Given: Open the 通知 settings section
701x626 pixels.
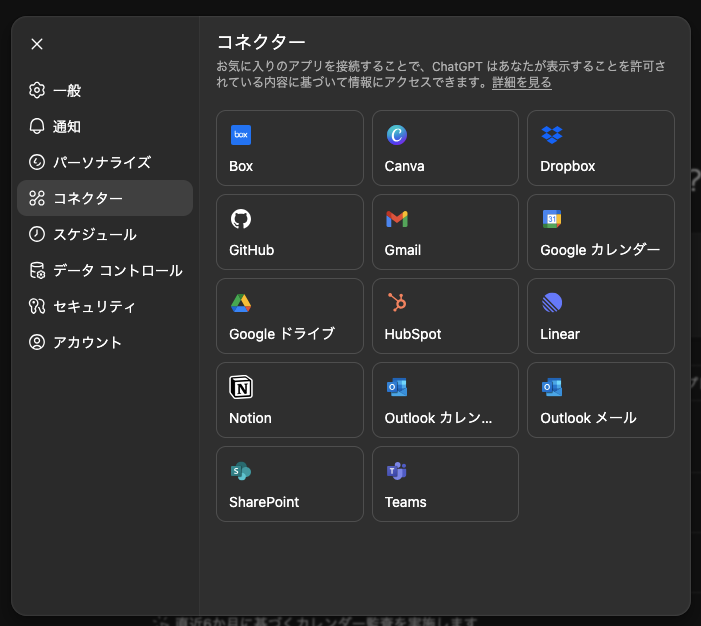Looking at the screenshot, I should coord(105,127).
